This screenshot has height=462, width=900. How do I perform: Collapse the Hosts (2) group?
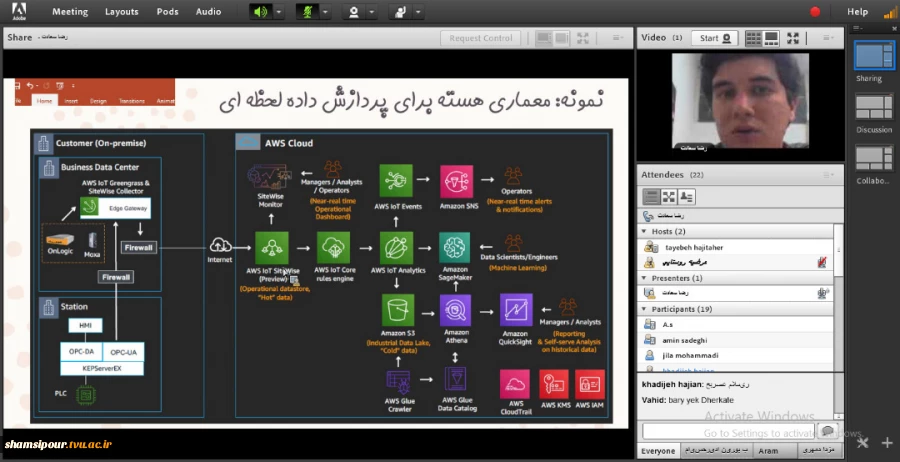point(644,231)
